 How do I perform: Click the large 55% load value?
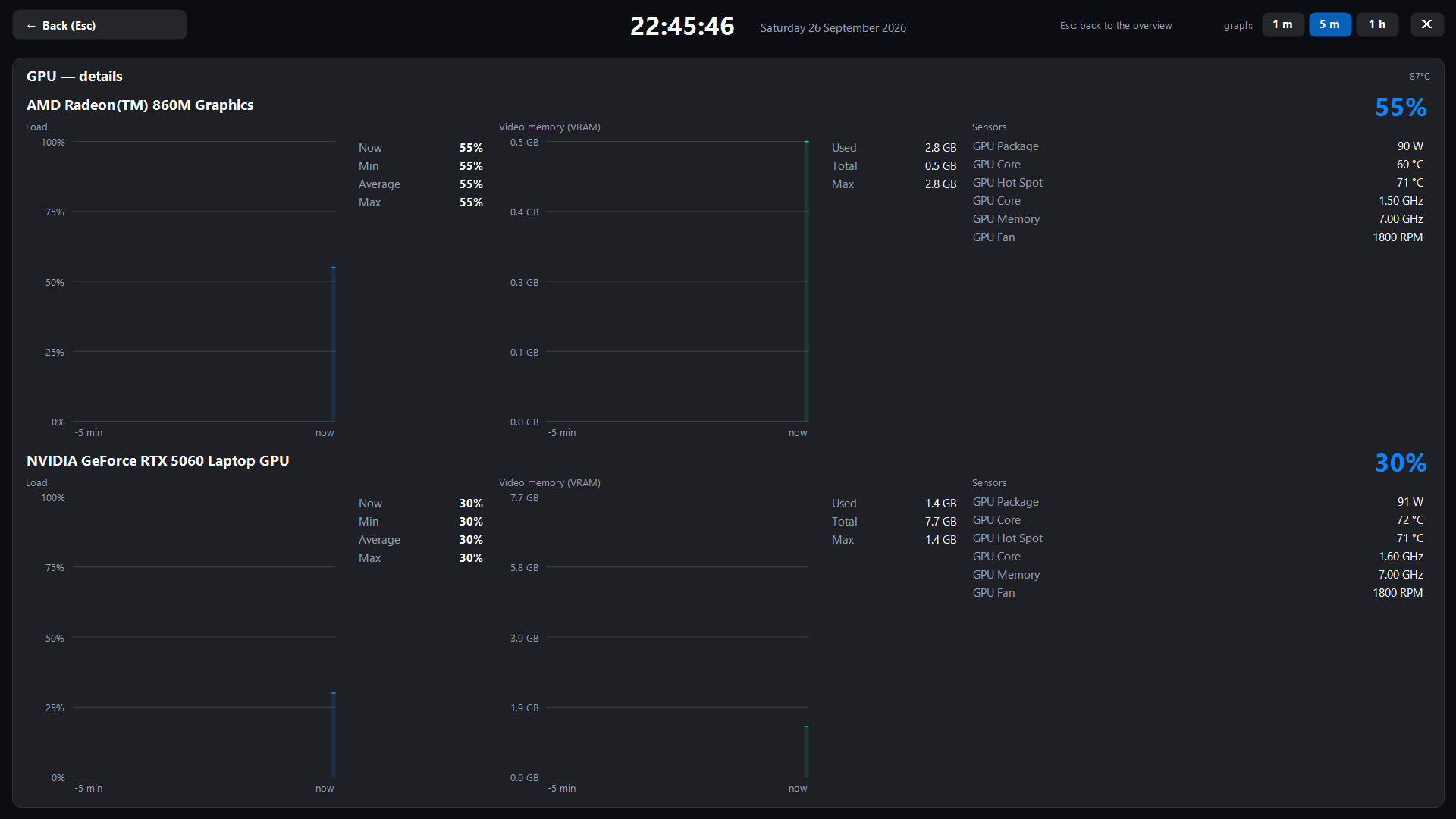click(1401, 107)
